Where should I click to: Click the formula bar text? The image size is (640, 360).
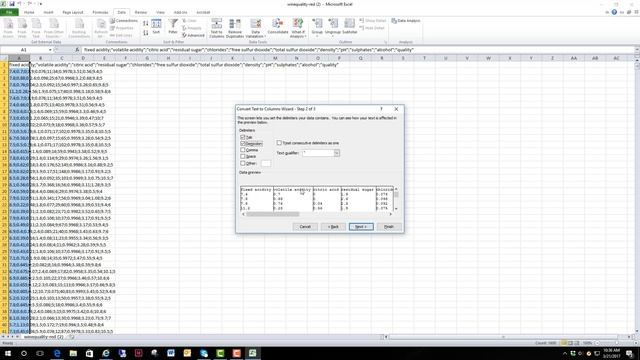249,50
